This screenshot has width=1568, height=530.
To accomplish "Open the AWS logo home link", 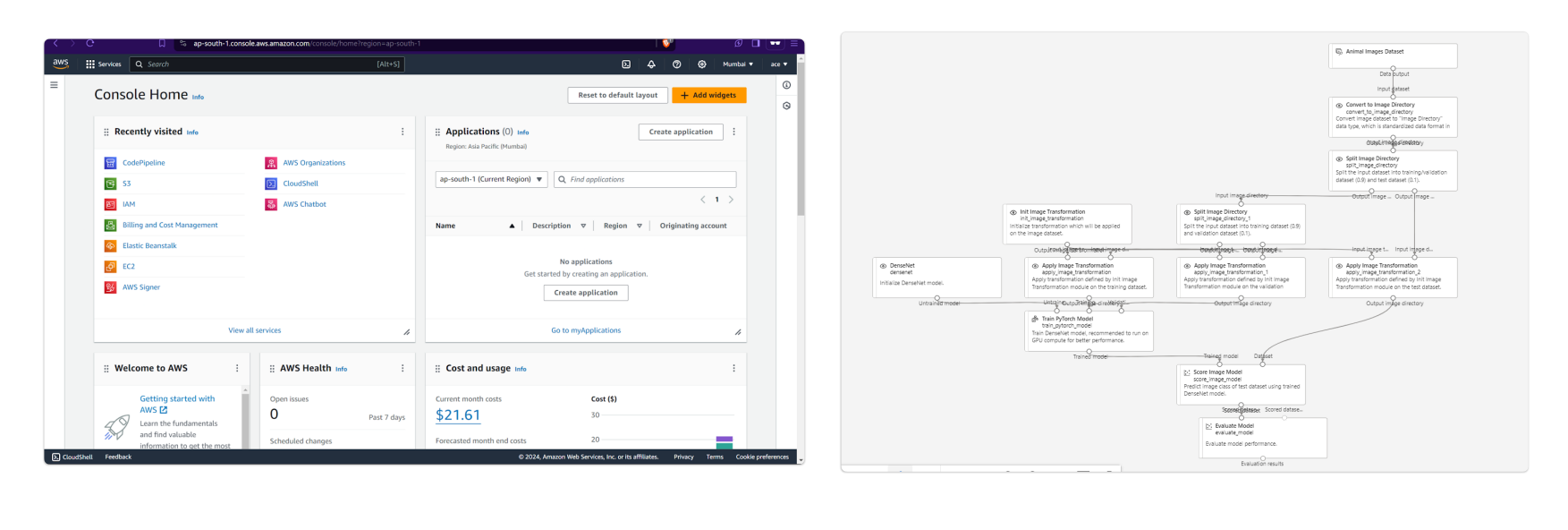I will (x=60, y=64).
